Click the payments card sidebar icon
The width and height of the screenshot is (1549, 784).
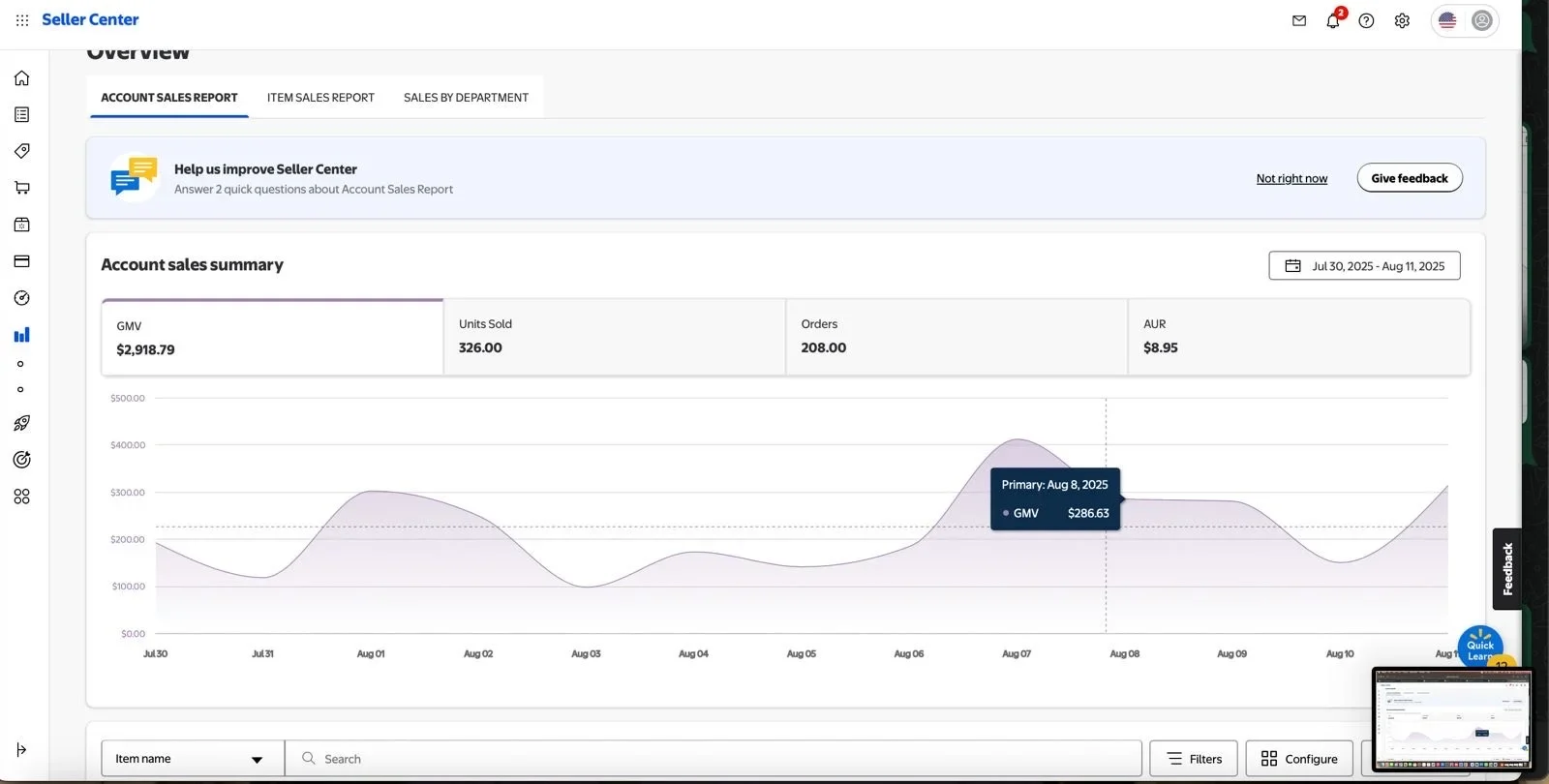[x=21, y=261]
